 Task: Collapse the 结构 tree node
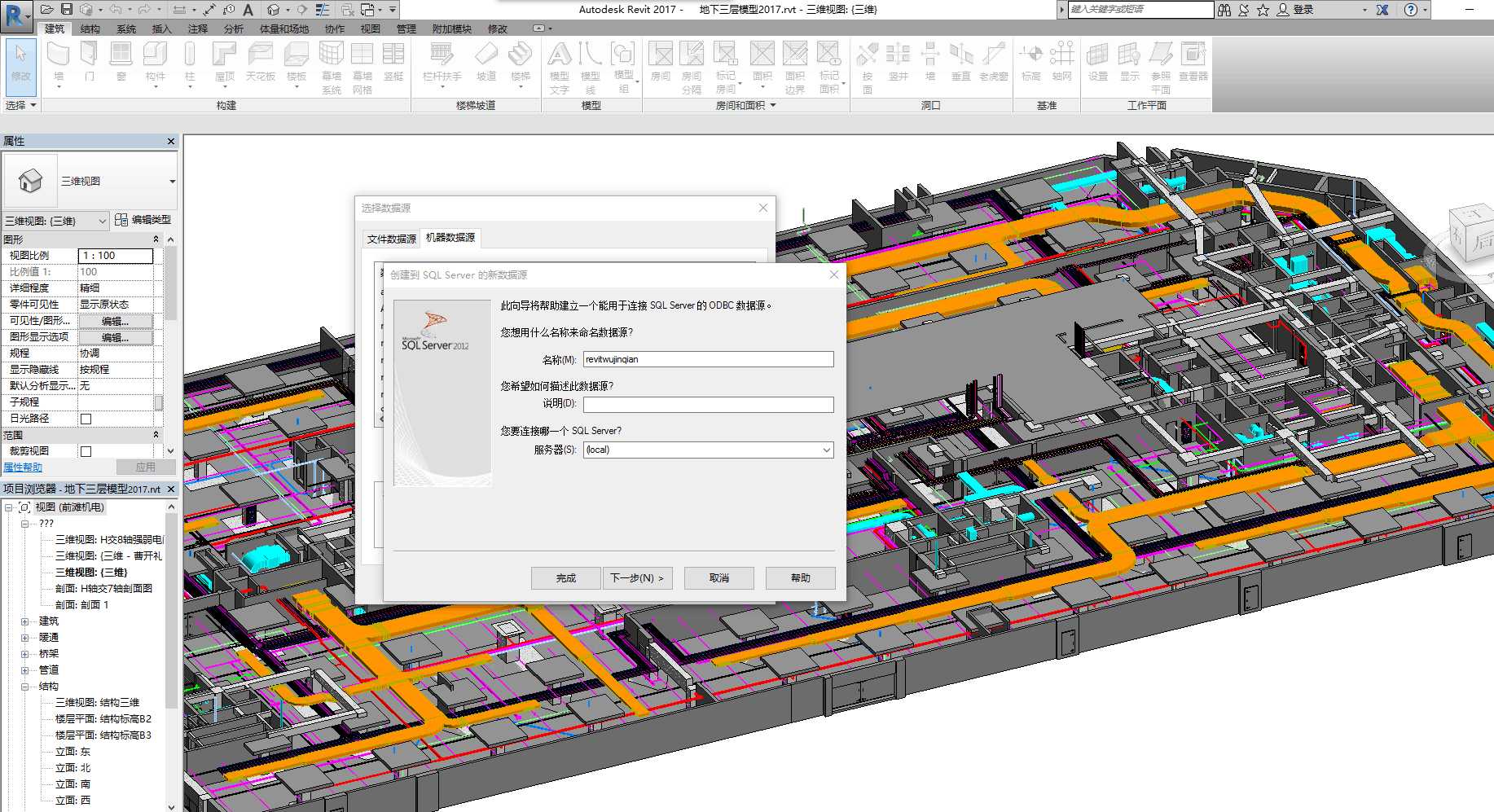pyautogui.click(x=24, y=687)
